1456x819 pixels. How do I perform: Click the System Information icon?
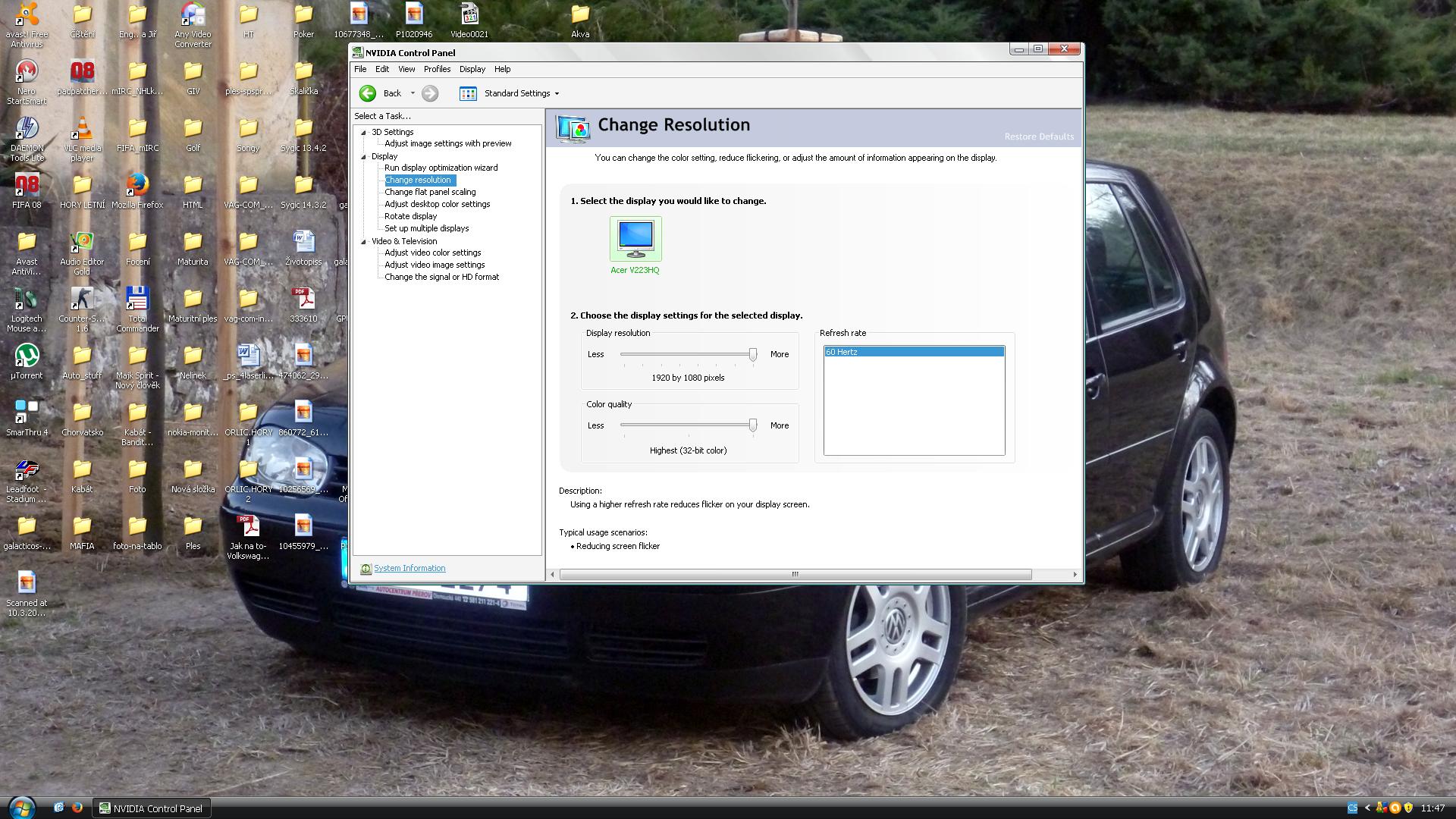[x=366, y=569]
